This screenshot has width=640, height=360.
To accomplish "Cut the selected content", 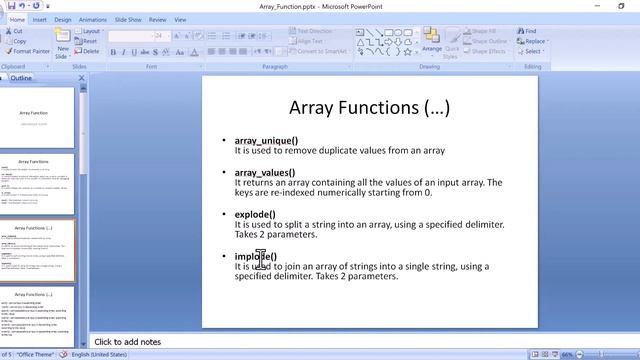I will [14, 31].
